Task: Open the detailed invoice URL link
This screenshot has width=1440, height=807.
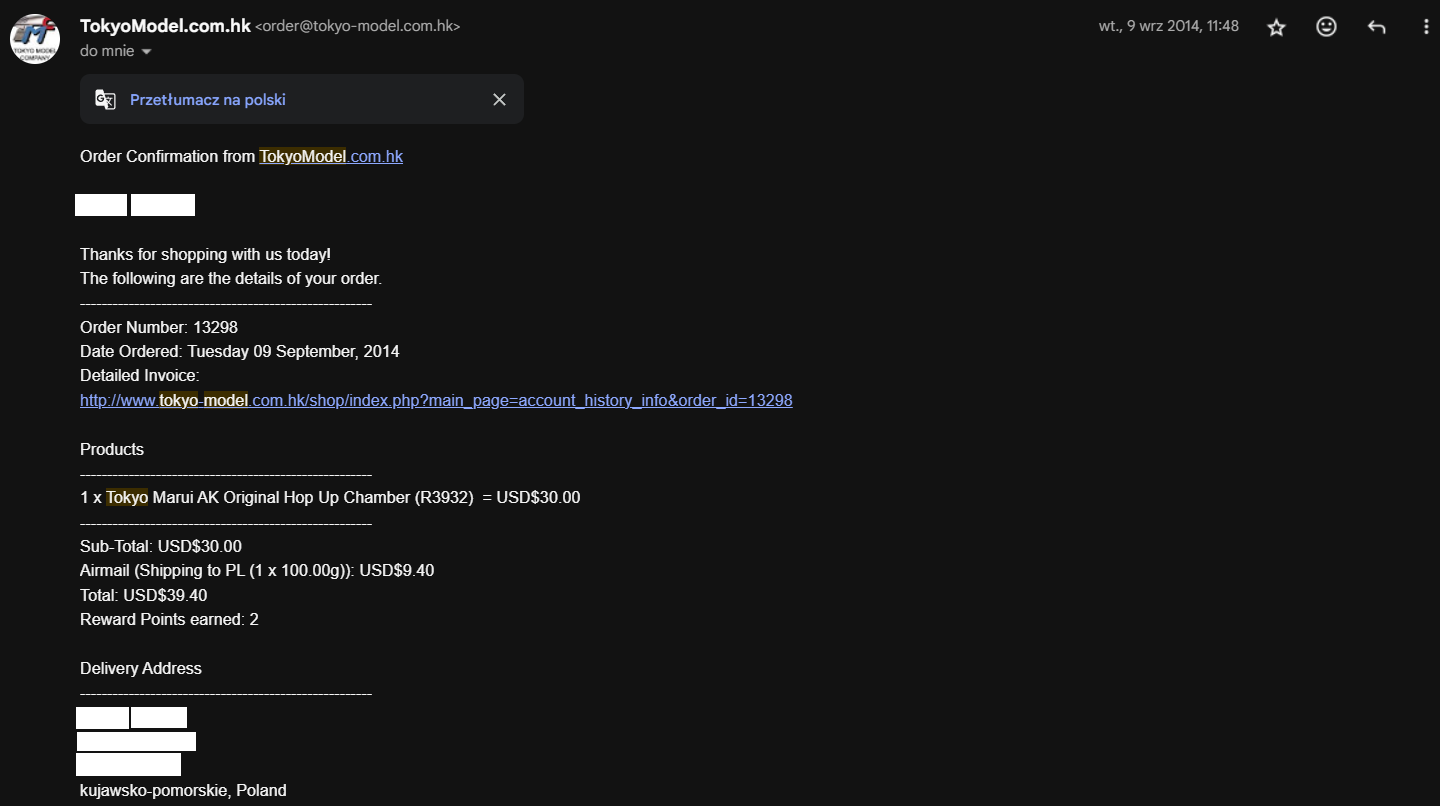Action: 436,400
